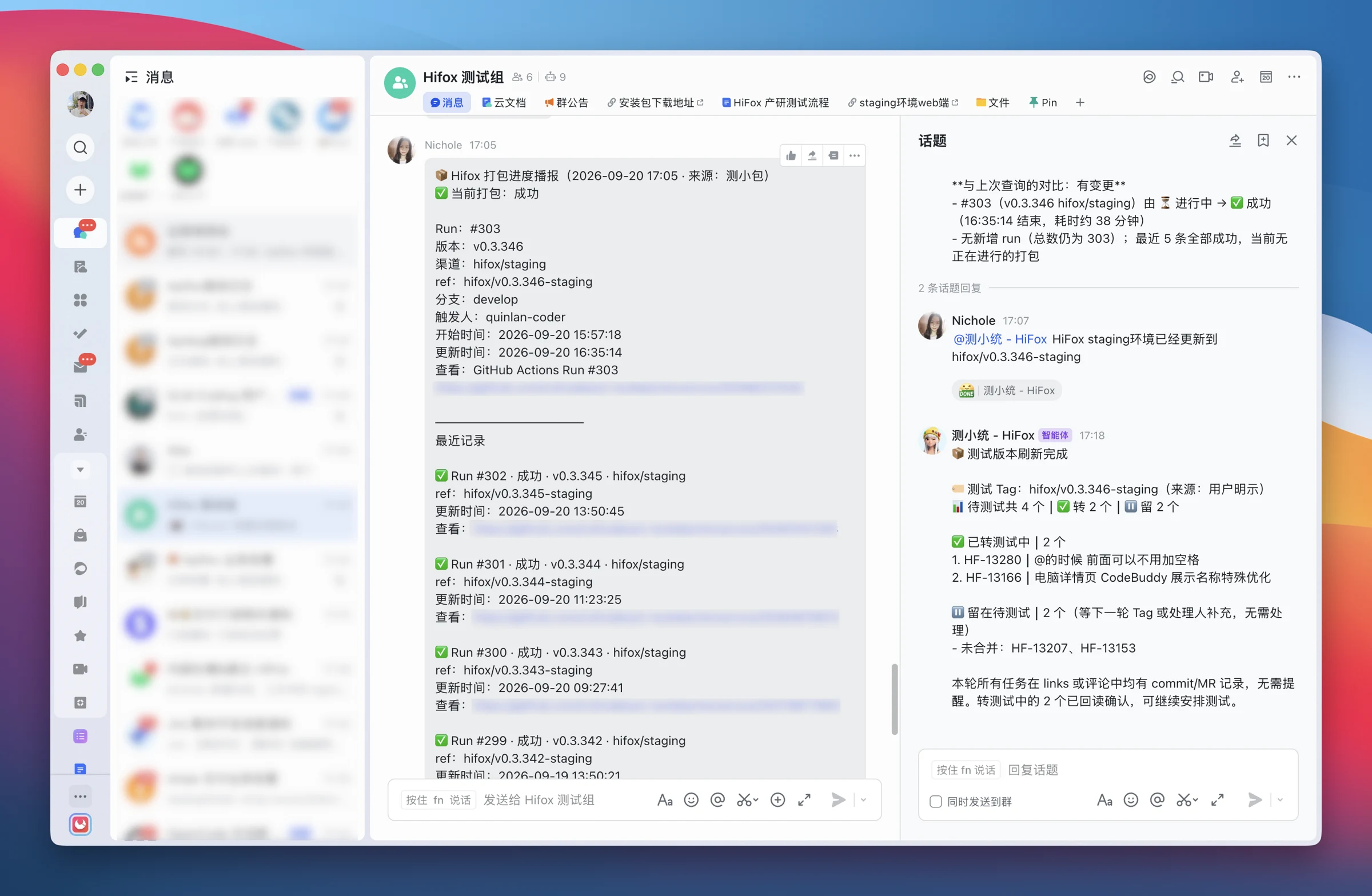
Task: Switch to the 云文档 tab
Action: pyautogui.click(x=504, y=102)
